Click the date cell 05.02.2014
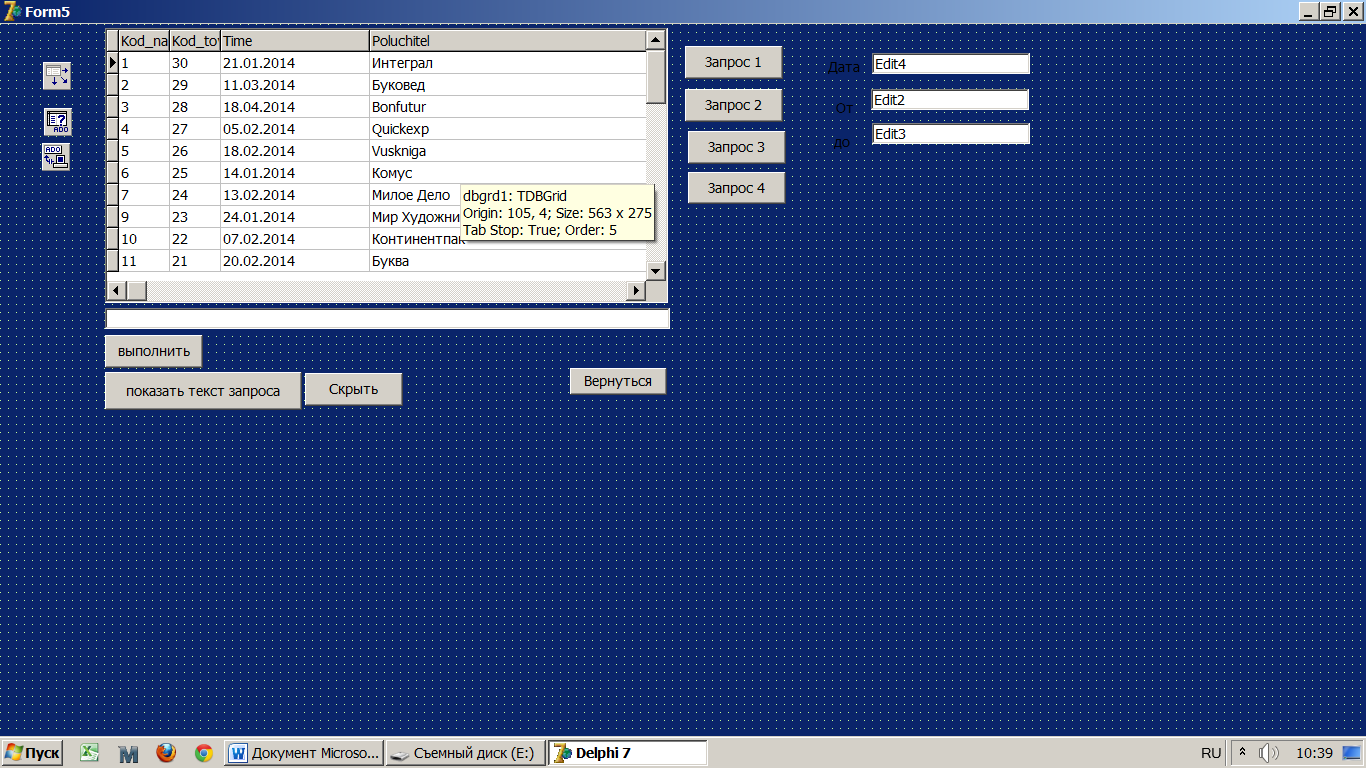The width and height of the screenshot is (1366, 768). (x=295, y=129)
